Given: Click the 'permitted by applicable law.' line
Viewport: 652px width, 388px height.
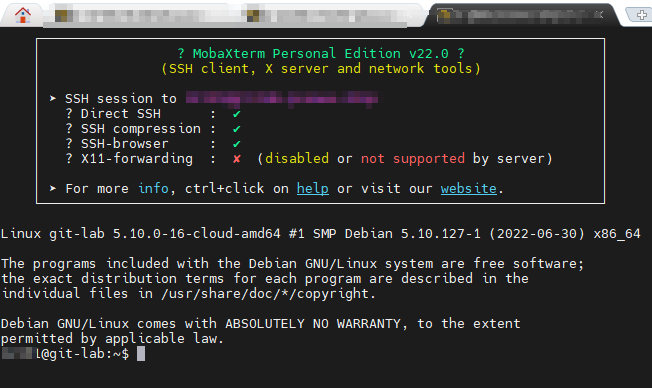Looking at the screenshot, I should point(112,339).
